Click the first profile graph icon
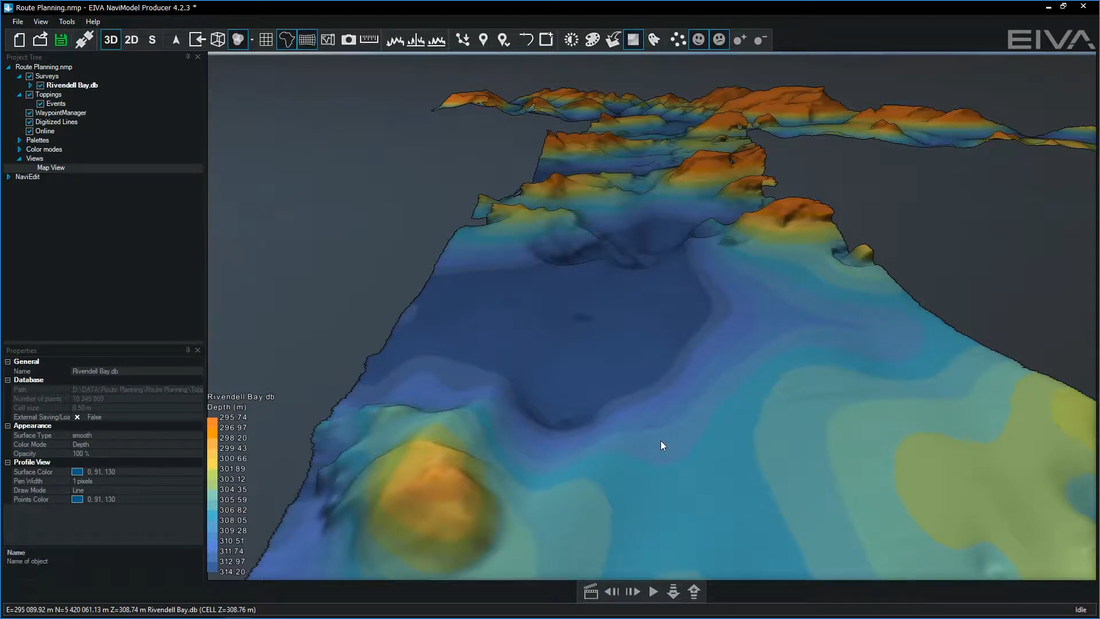Screen dimensions: 1100x619 pyautogui.click(x=396, y=40)
